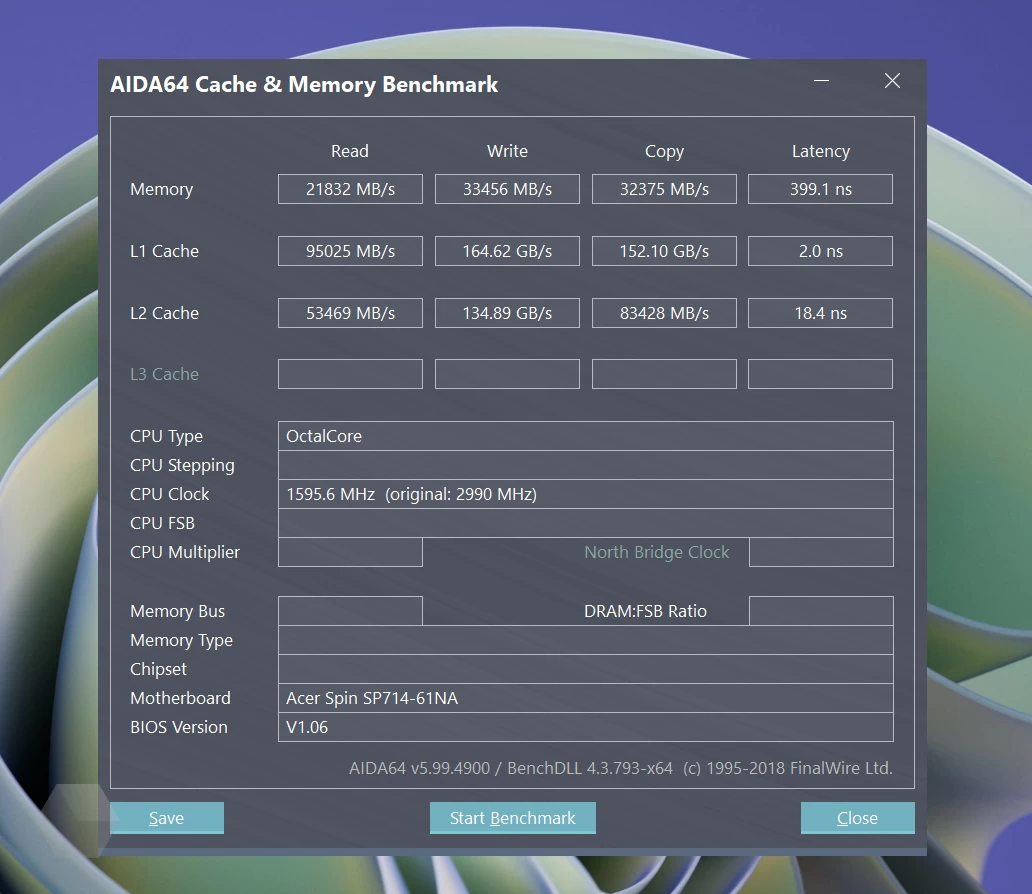This screenshot has height=894, width=1032.
Task: Click the Memory Latency 399.1 ns field
Action: [820, 189]
